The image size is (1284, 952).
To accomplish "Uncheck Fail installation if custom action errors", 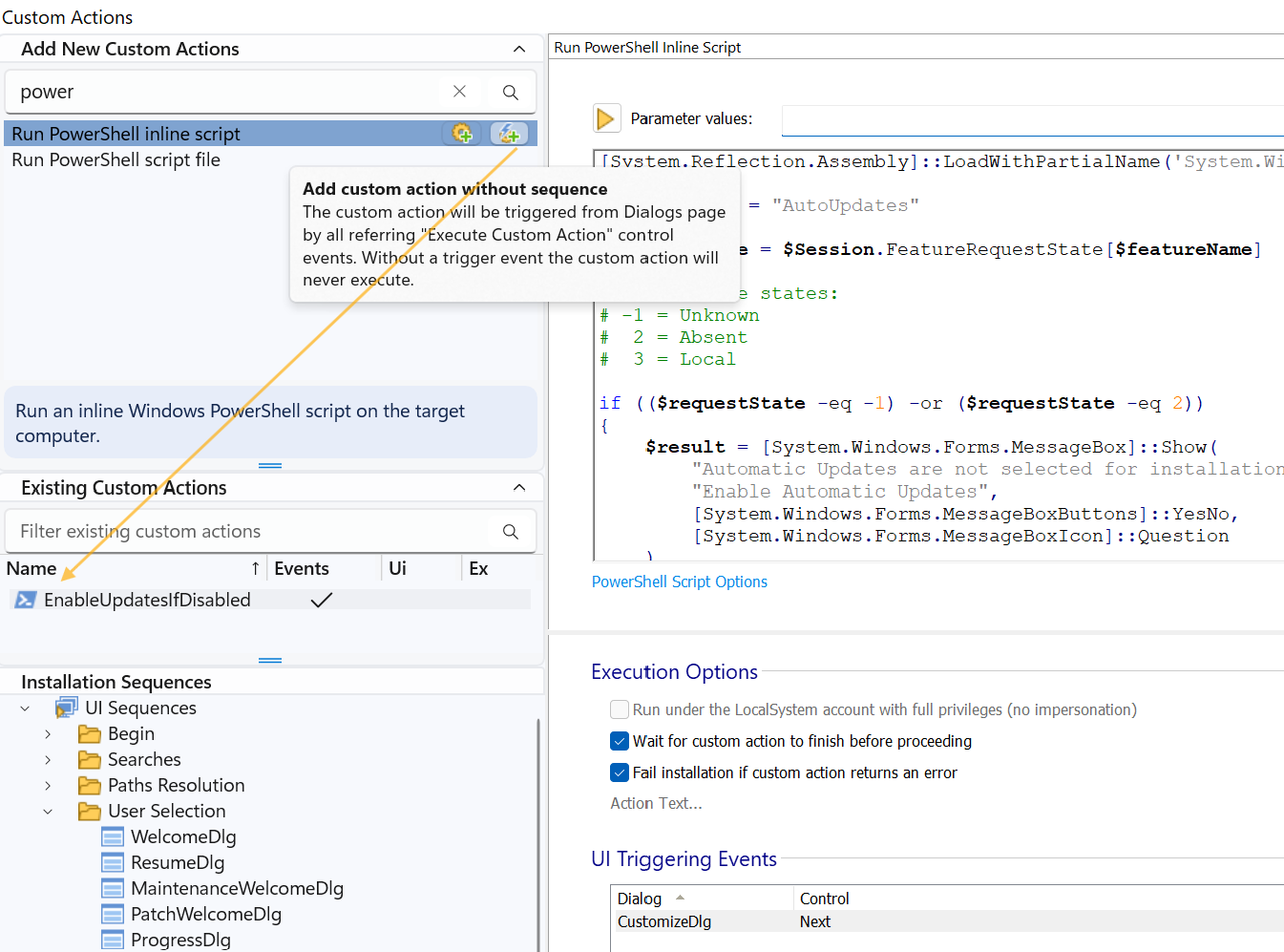I will [620, 772].
